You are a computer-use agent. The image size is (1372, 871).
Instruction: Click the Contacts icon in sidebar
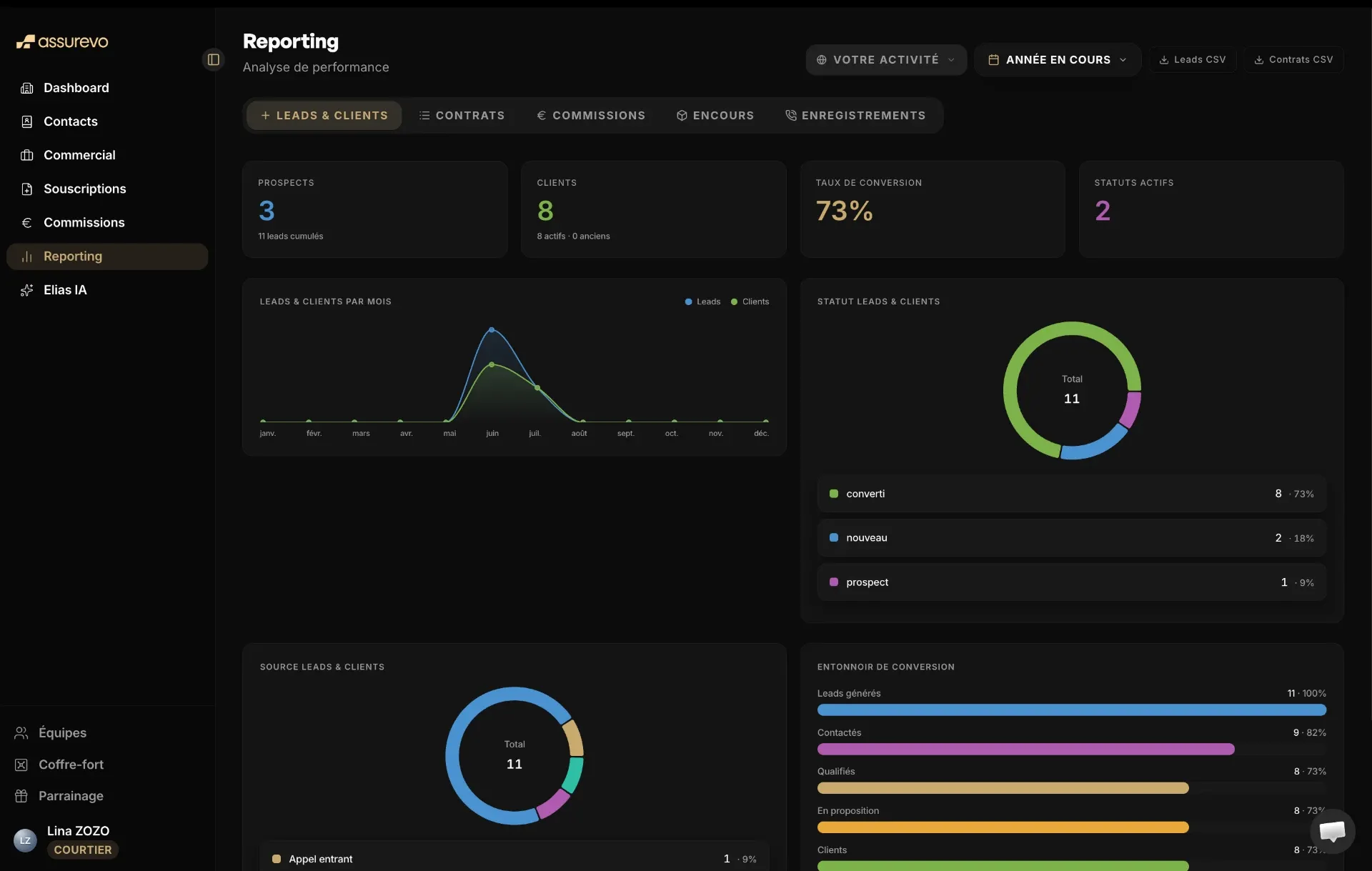[x=27, y=121]
